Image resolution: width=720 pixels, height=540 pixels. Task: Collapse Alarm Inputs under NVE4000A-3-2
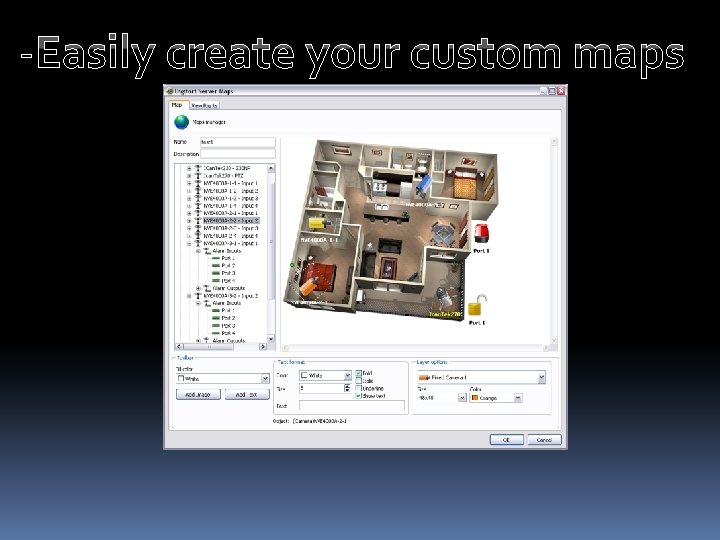(x=198, y=304)
